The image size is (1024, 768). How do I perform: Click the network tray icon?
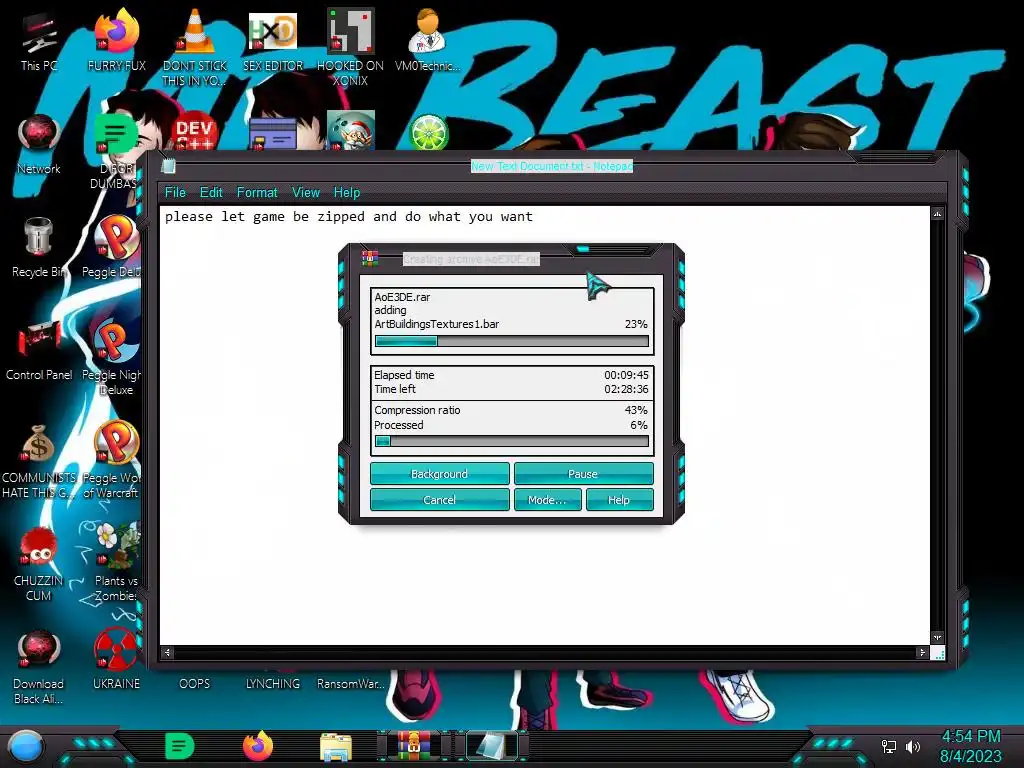[889, 746]
